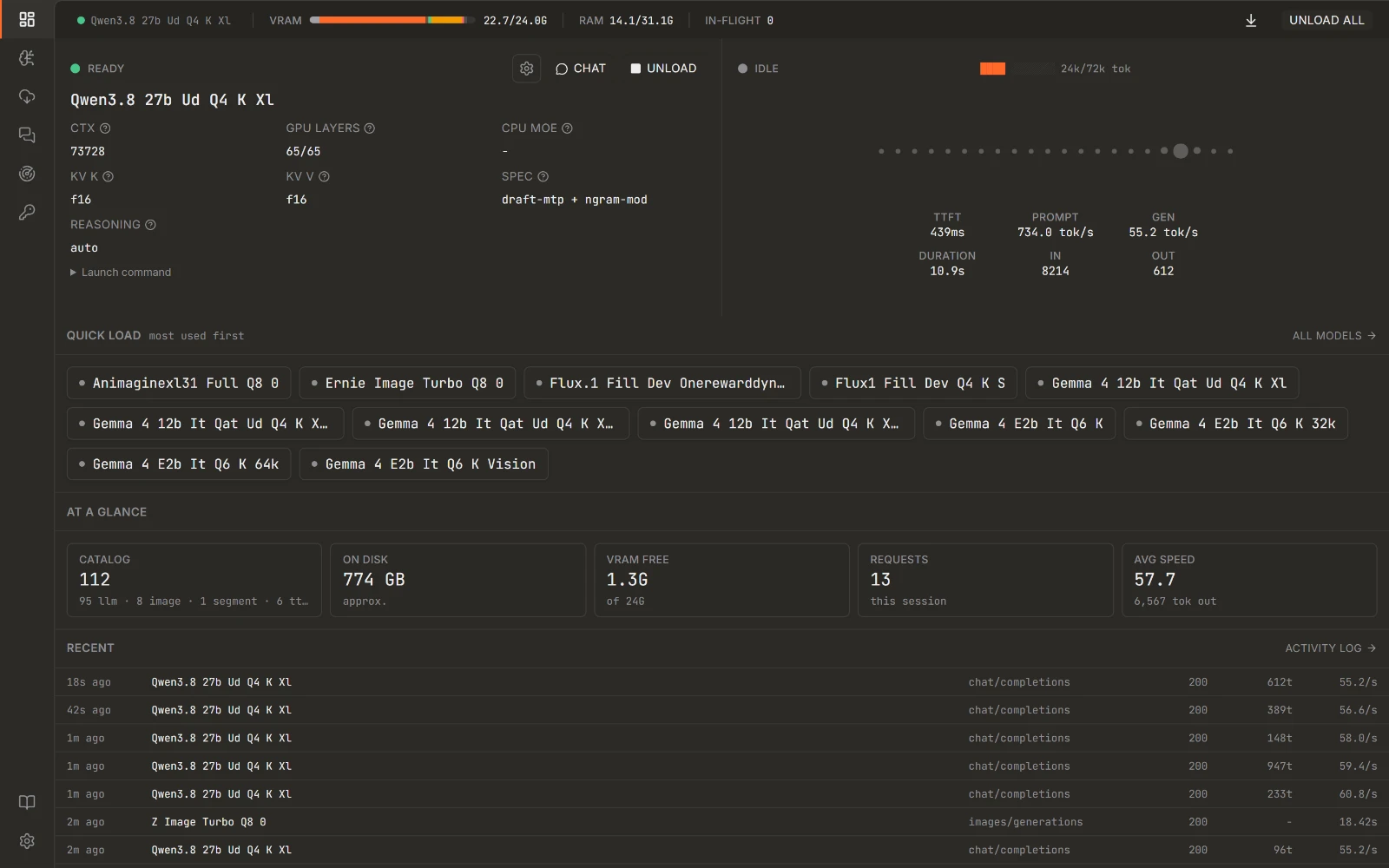1389x868 pixels.
Task: Open ALL MODELS link
Action: (1333, 336)
